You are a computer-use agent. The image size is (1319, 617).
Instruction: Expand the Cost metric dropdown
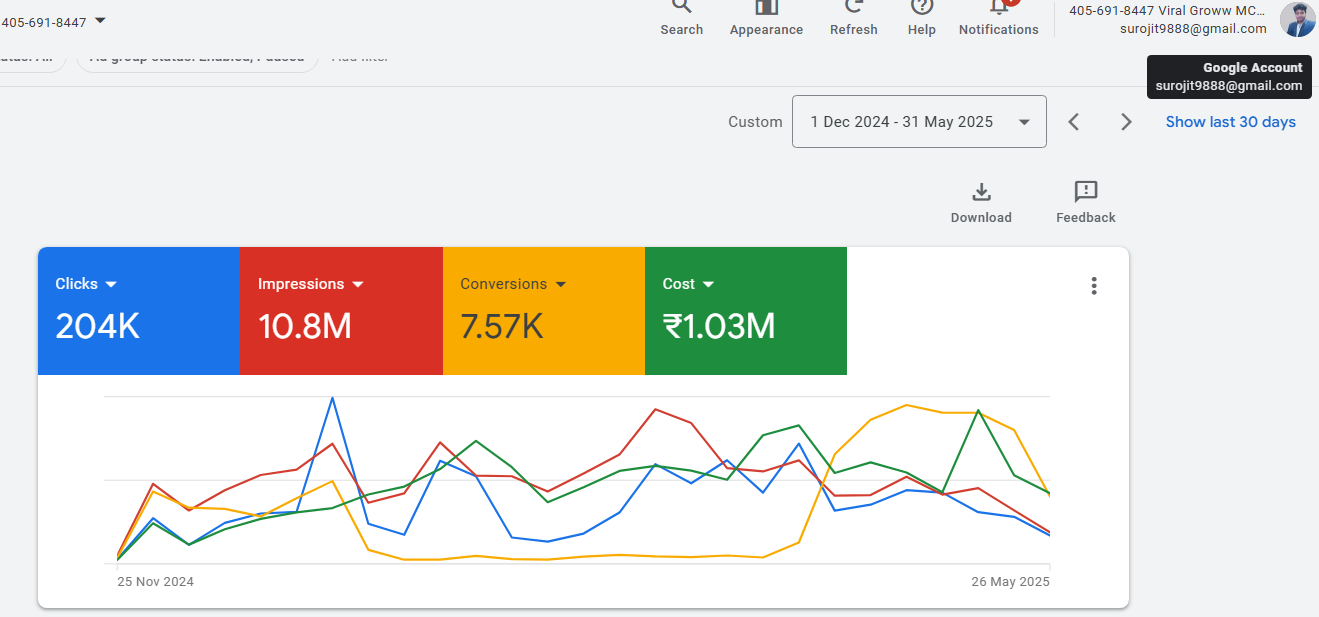tap(709, 285)
